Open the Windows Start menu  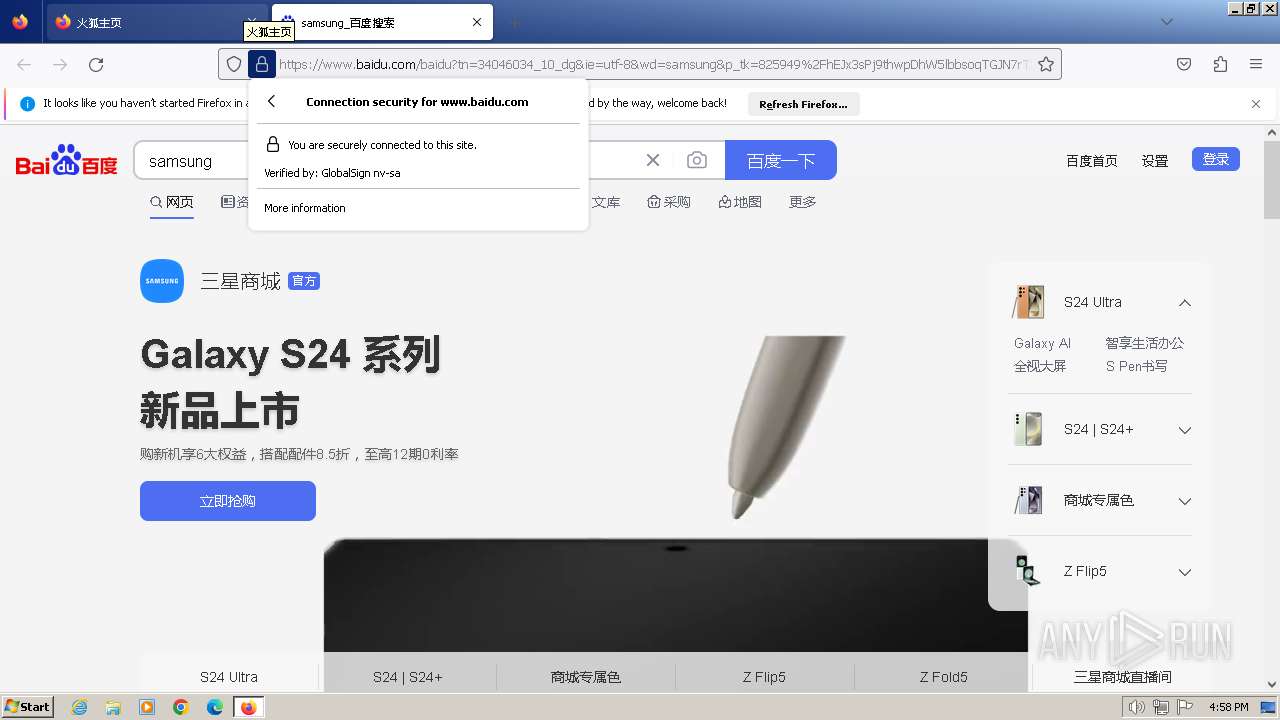click(x=27, y=707)
